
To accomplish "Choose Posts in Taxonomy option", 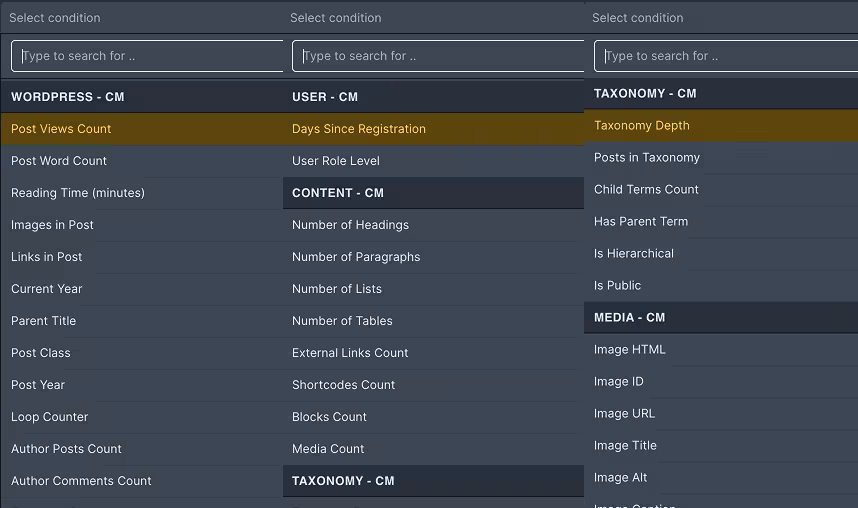I will pos(721,158).
